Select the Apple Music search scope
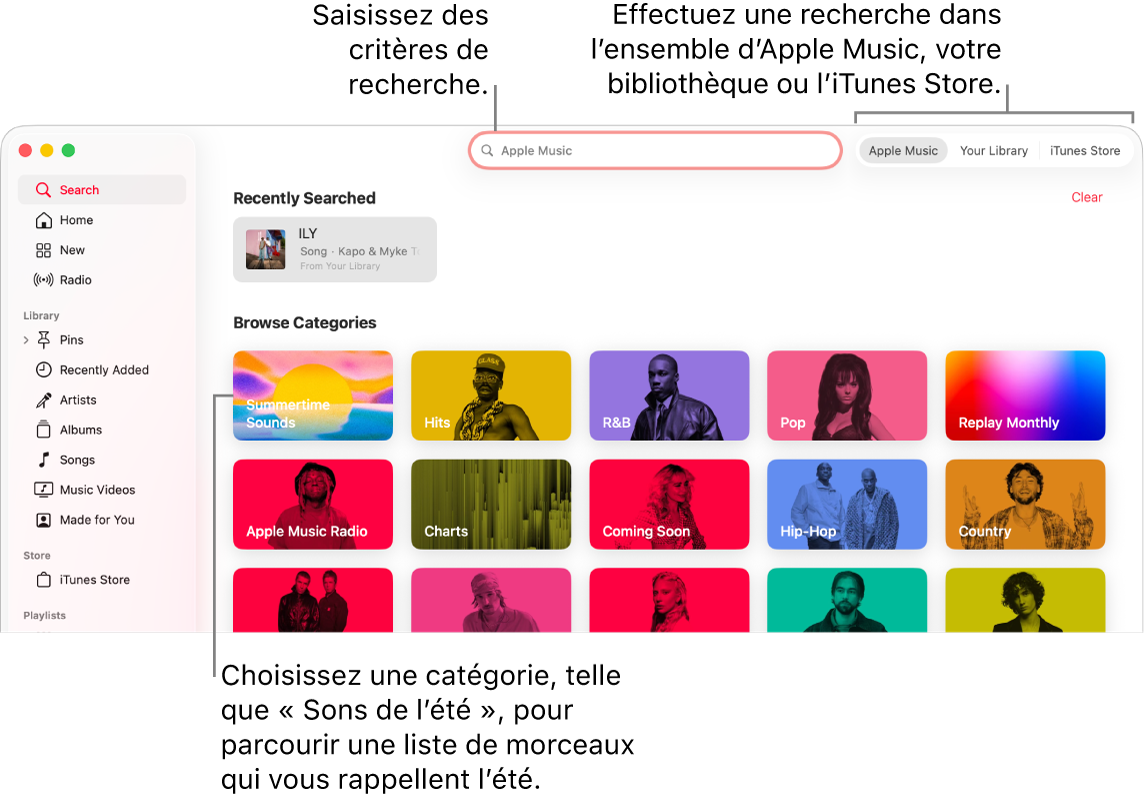The height and width of the screenshot is (801, 1146). (903, 150)
